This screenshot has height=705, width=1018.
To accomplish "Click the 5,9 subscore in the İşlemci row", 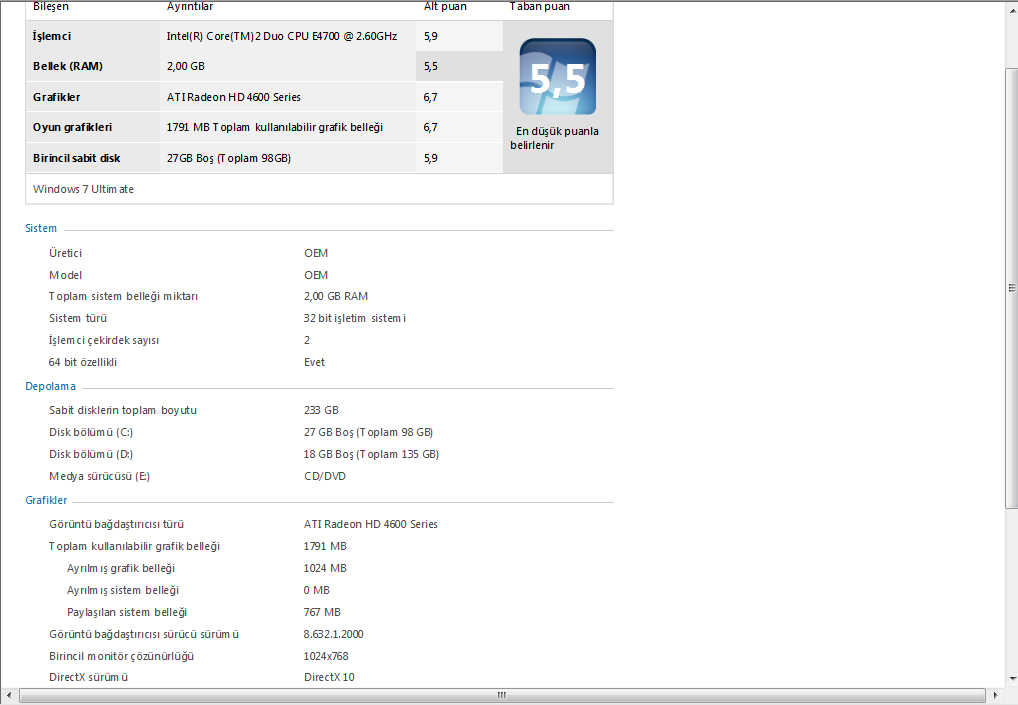I will (x=430, y=36).
